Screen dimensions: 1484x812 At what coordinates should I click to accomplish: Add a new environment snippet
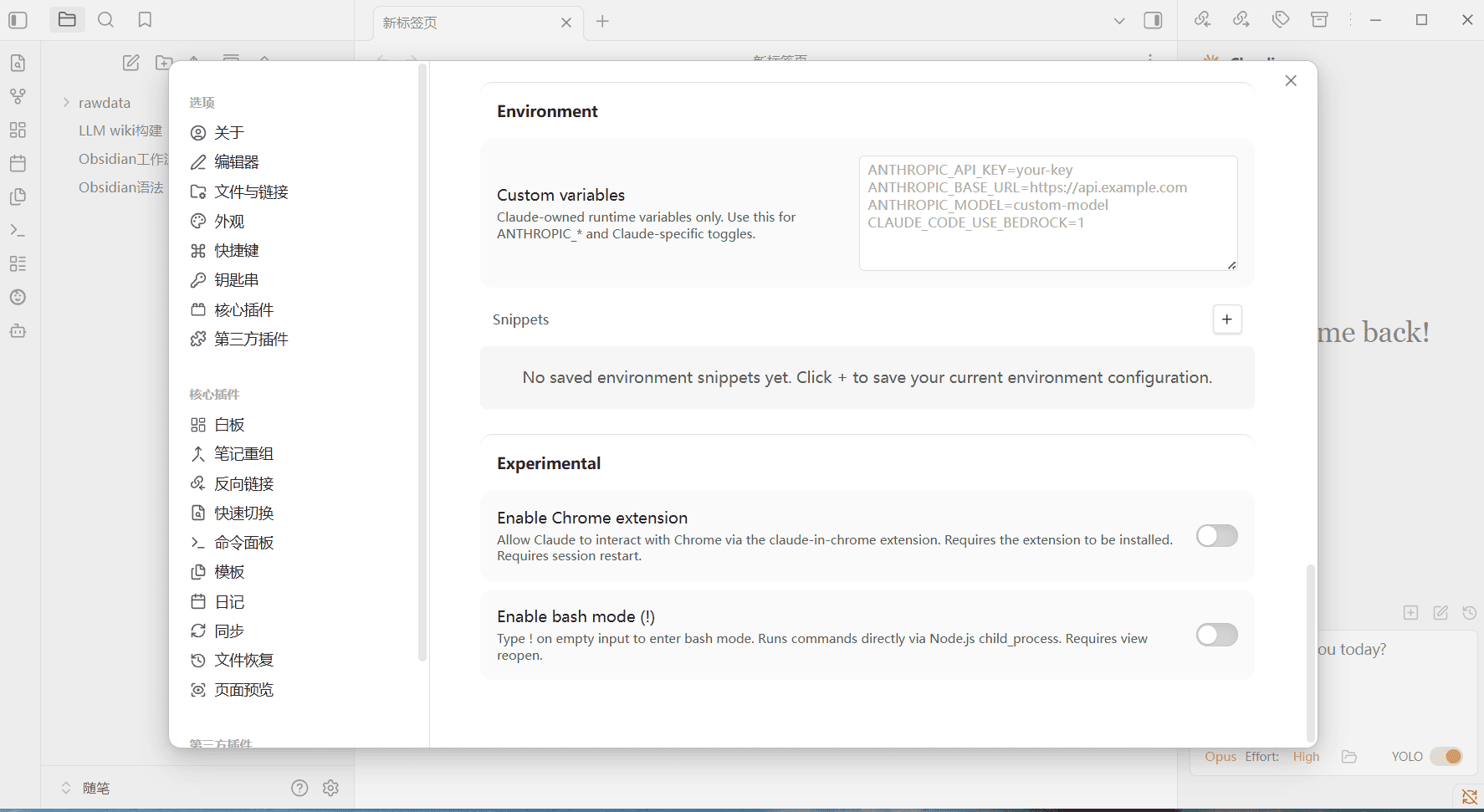(x=1227, y=319)
